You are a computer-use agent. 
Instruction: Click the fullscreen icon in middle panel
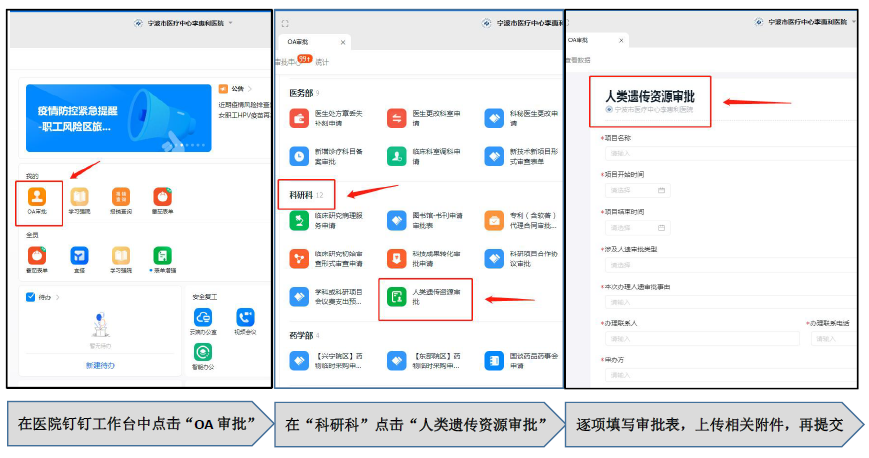[x=285, y=23]
